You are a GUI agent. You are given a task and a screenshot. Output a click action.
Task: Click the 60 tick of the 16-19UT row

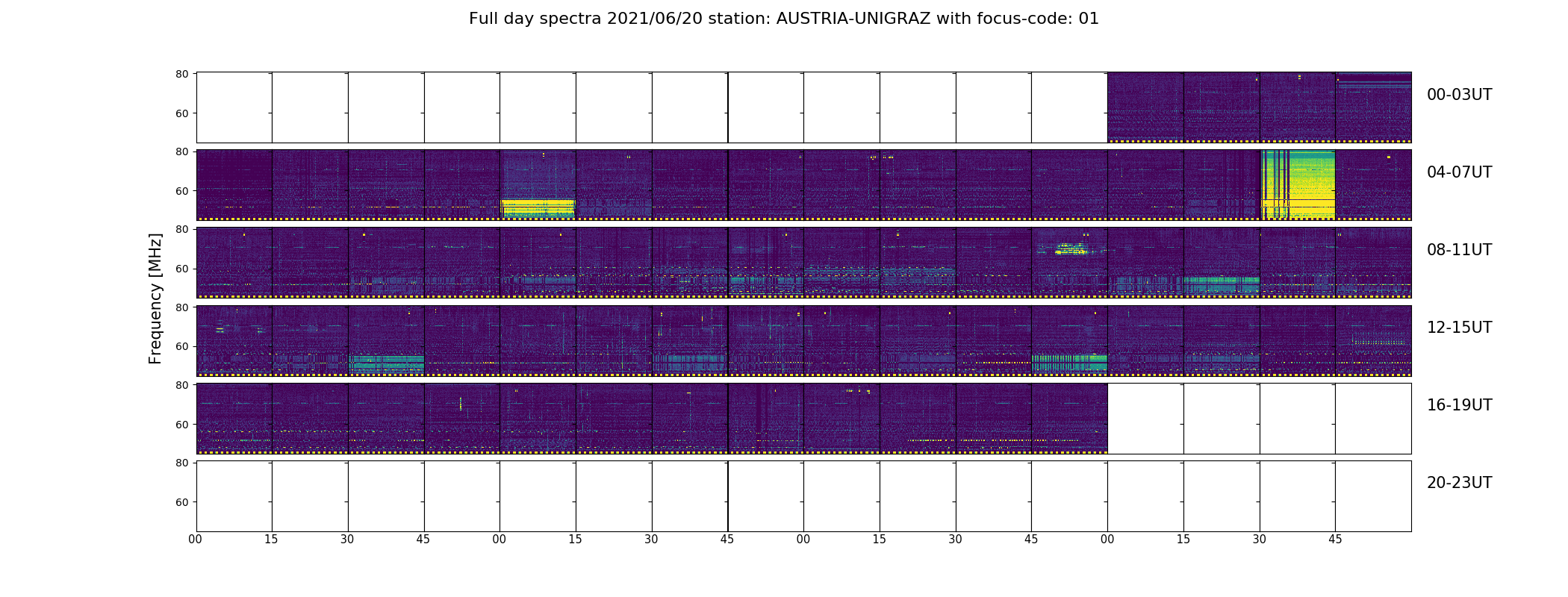181,425
